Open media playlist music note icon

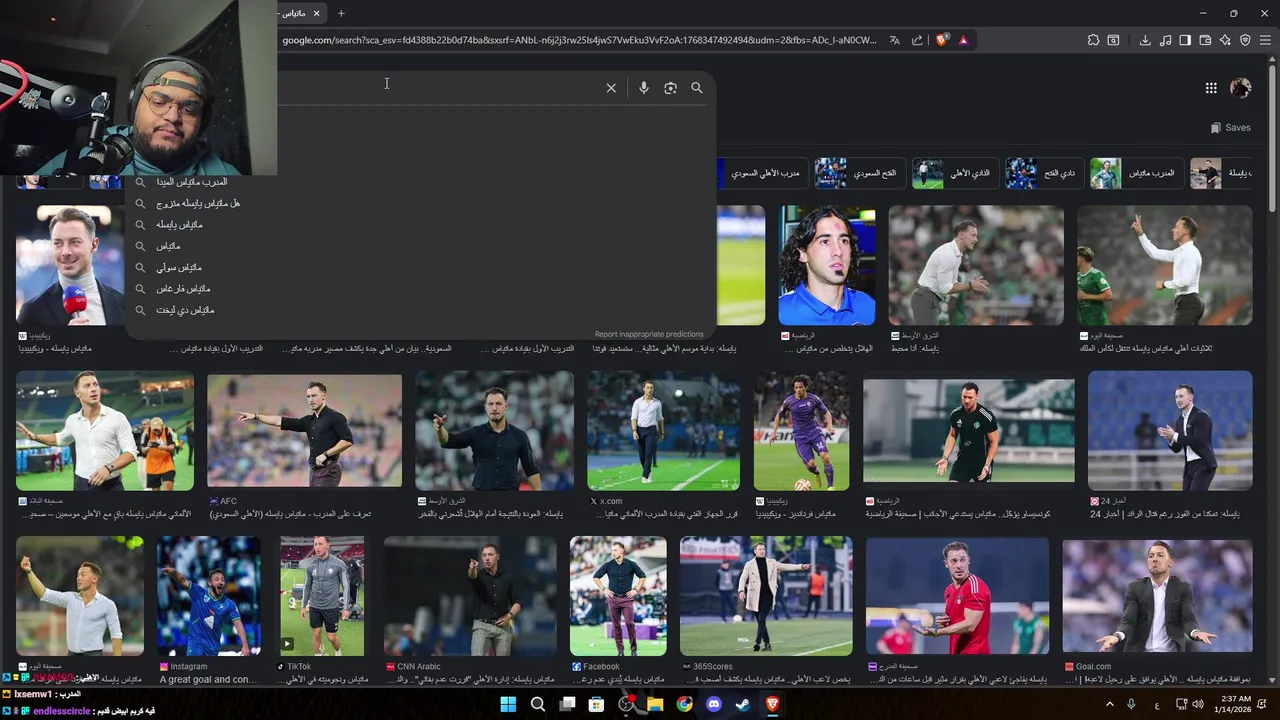pyautogui.click(x=1165, y=40)
